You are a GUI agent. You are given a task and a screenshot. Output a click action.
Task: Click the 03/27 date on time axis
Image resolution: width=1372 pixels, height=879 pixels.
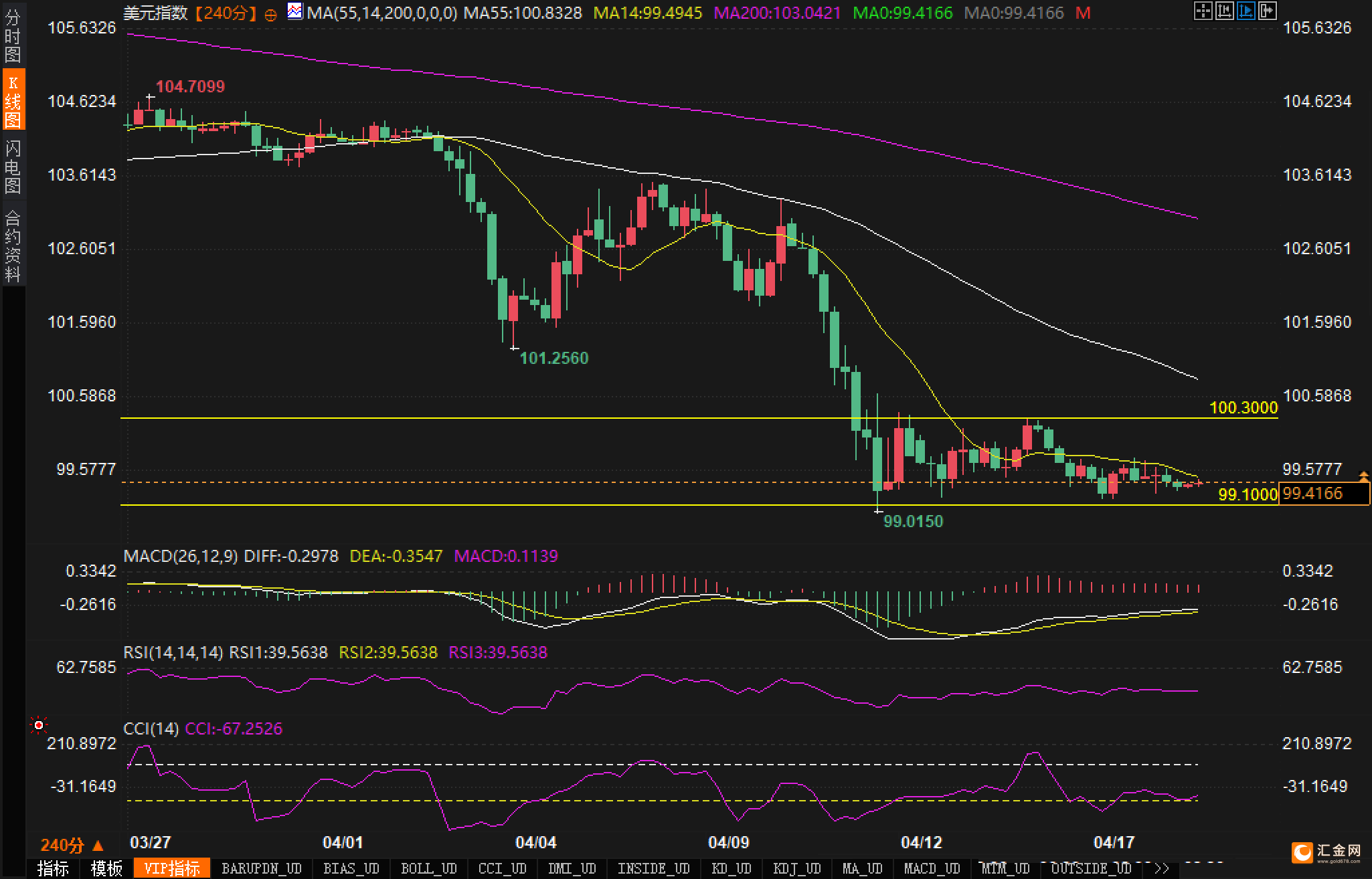pyautogui.click(x=150, y=842)
